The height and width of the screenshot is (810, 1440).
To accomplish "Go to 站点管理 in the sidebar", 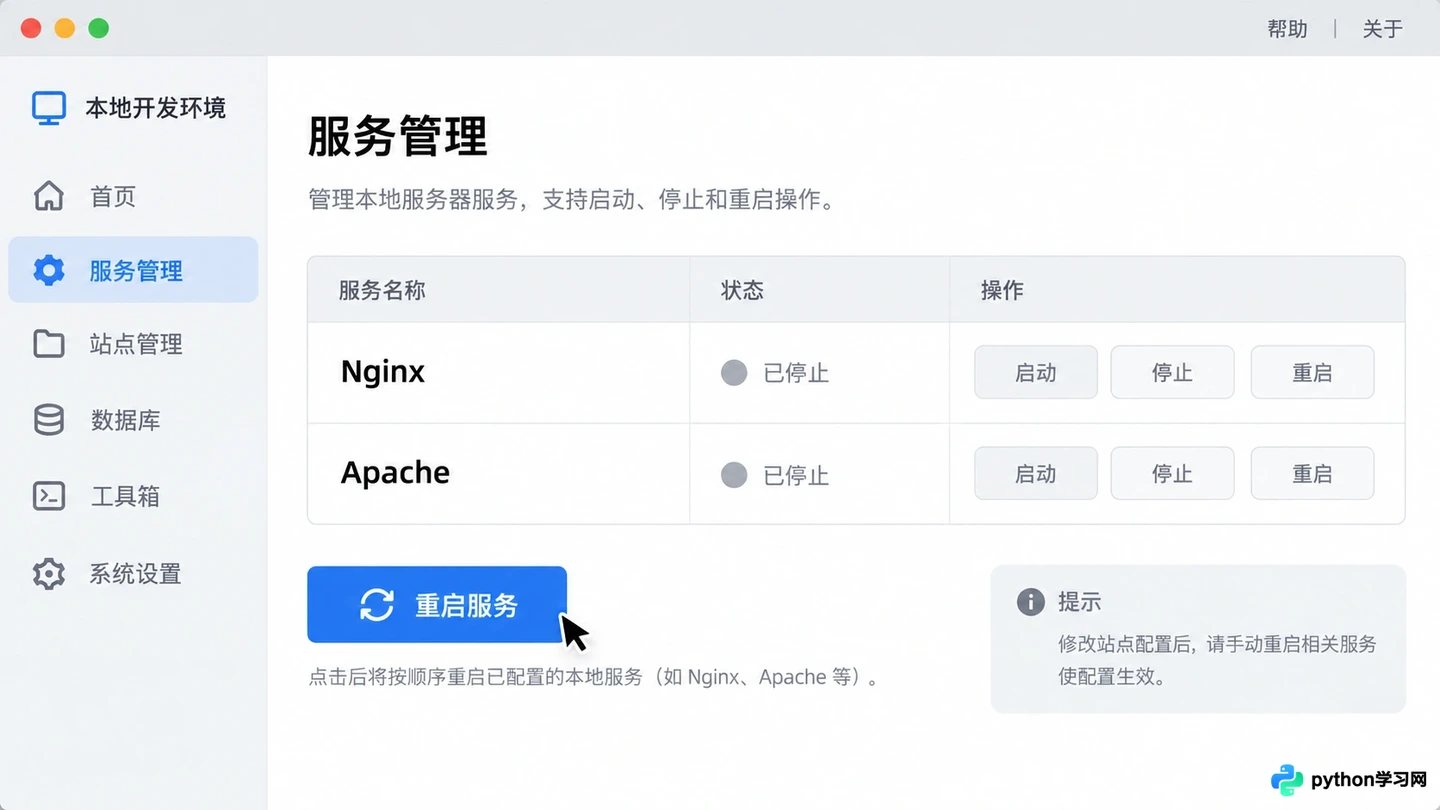I will tap(133, 344).
